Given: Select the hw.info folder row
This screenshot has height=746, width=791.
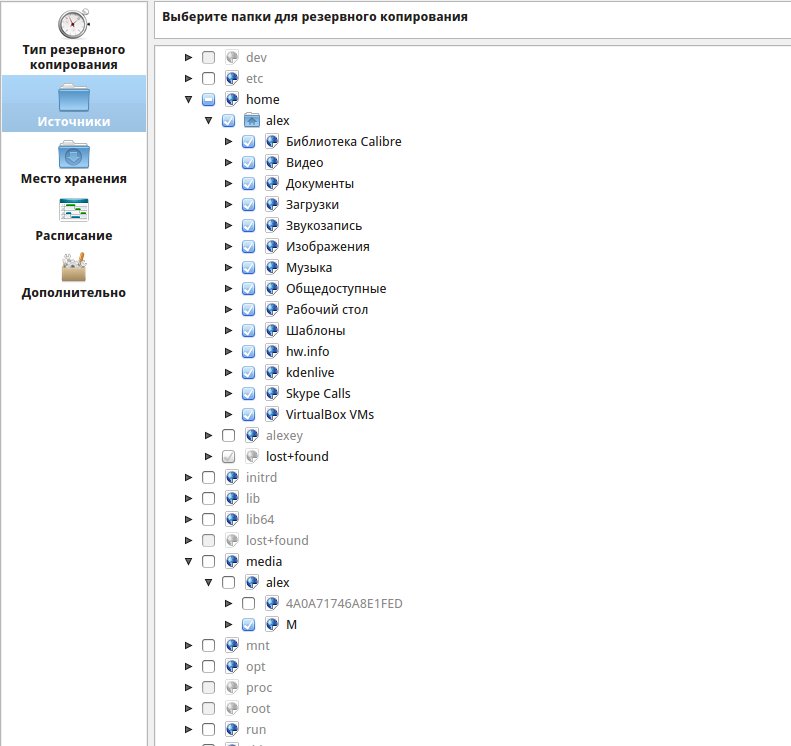Looking at the screenshot, I should click(x=308, y=352).
